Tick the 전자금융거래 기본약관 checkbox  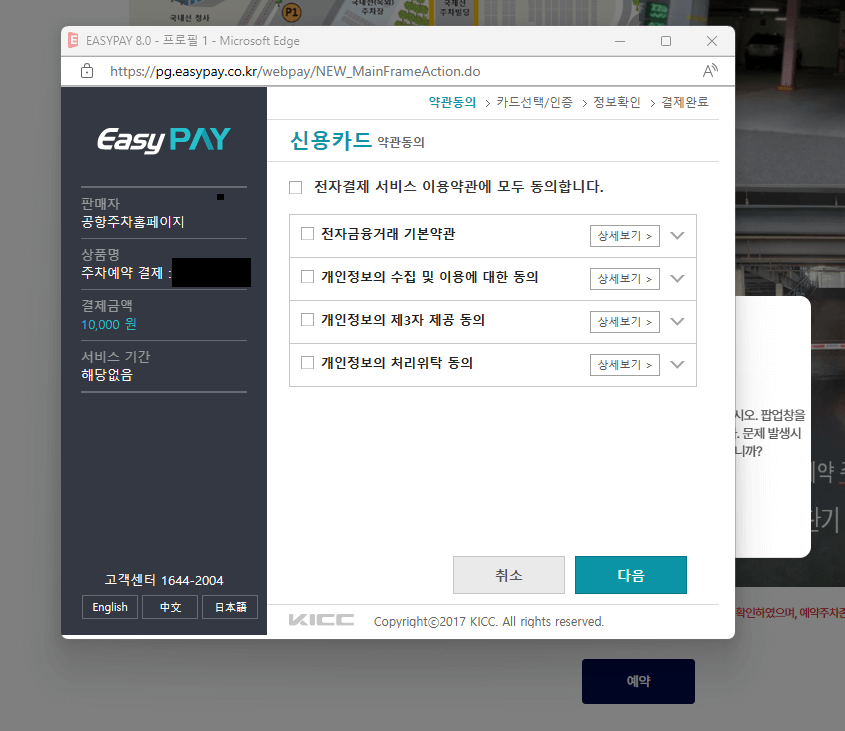point(307,233)
